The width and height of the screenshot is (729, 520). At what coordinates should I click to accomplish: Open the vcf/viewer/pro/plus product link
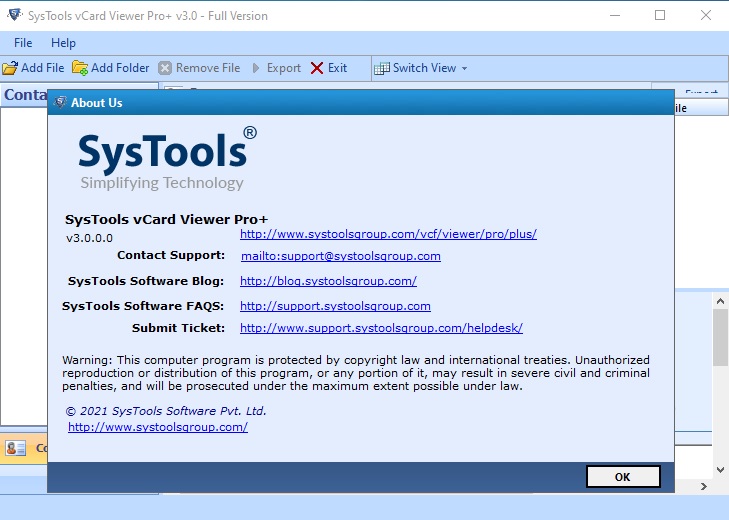tap(388, 234)
